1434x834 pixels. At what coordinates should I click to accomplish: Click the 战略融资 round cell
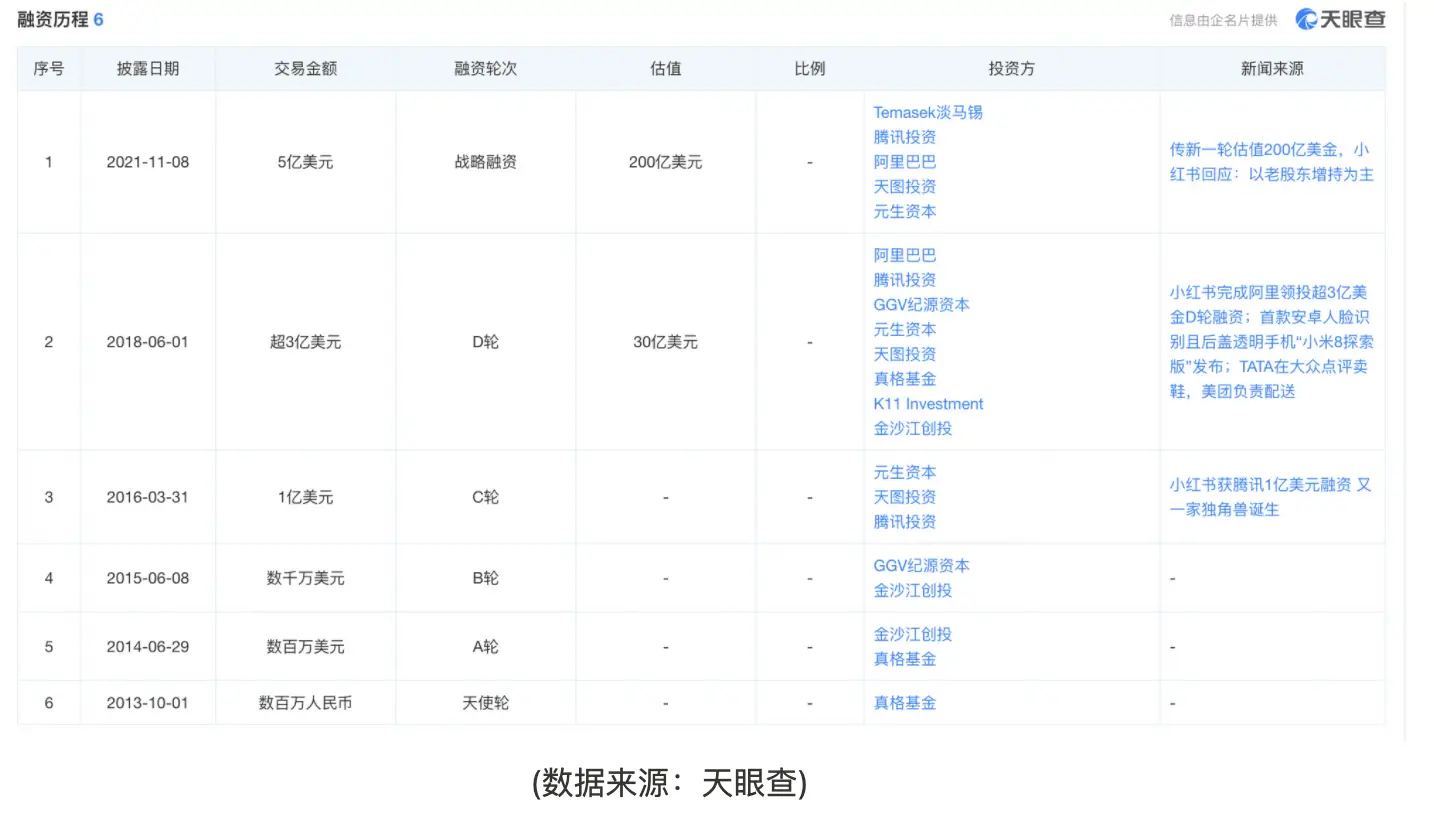point(486,162)
